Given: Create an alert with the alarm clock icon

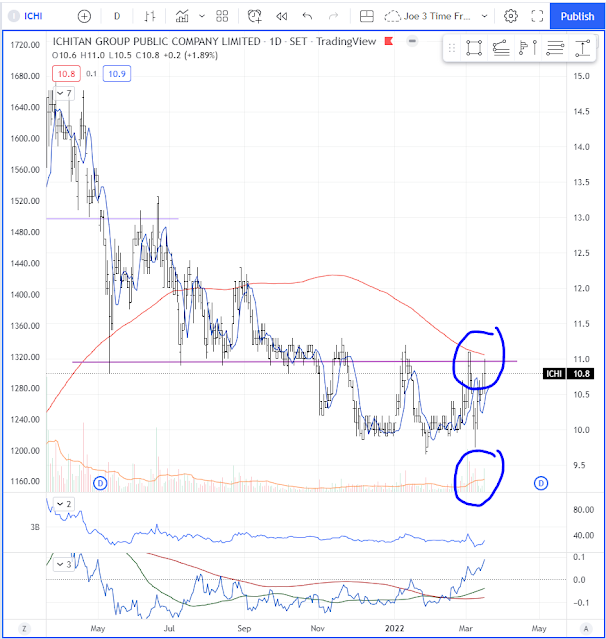Looking at the screenshot, I should click(x=255, y=16).
